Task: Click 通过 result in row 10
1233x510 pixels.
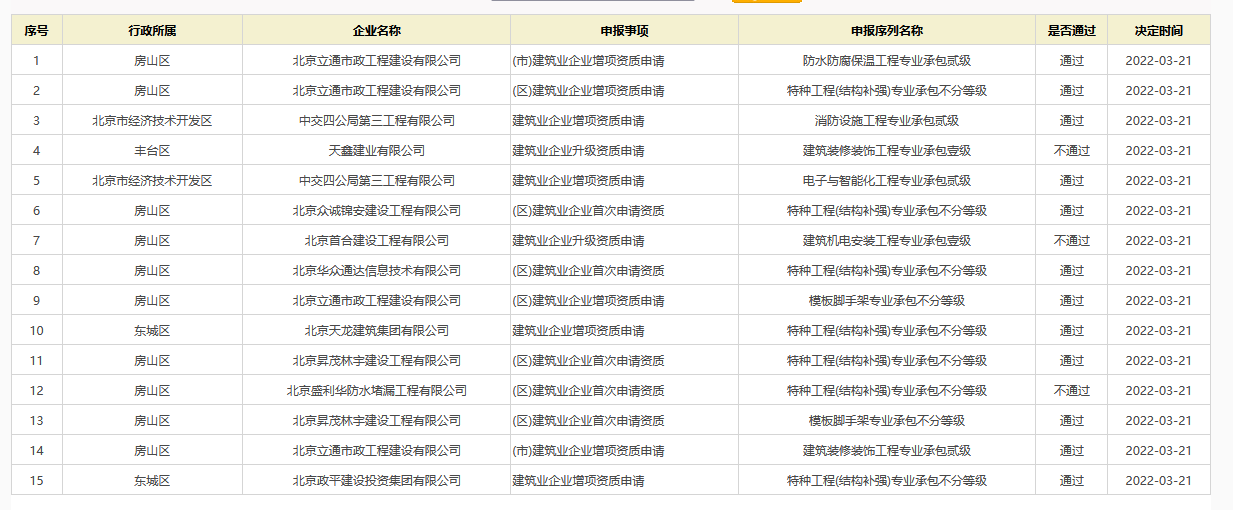Action: [1072, 331]
